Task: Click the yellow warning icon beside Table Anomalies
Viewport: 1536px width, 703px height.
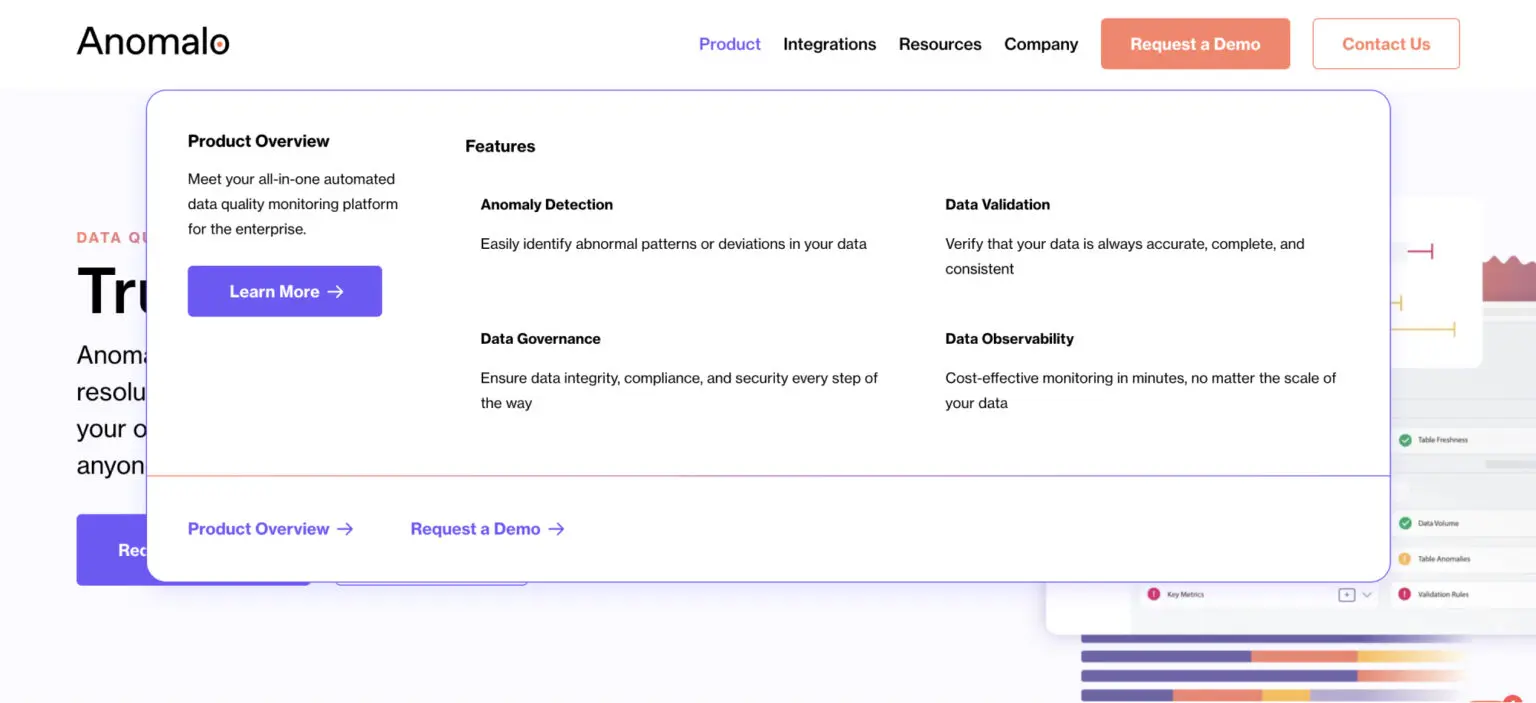Action: (x=1405, y=559)
